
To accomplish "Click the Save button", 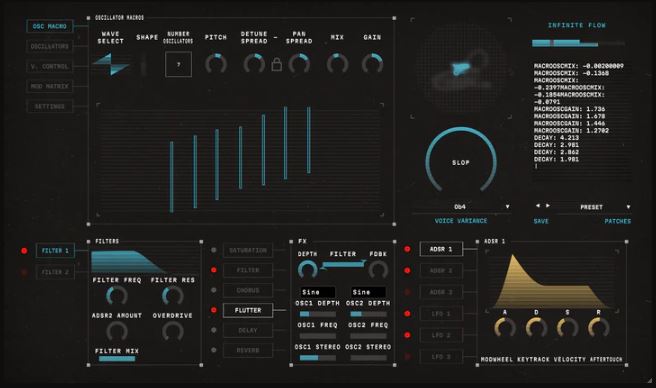I will click(541, 221).
